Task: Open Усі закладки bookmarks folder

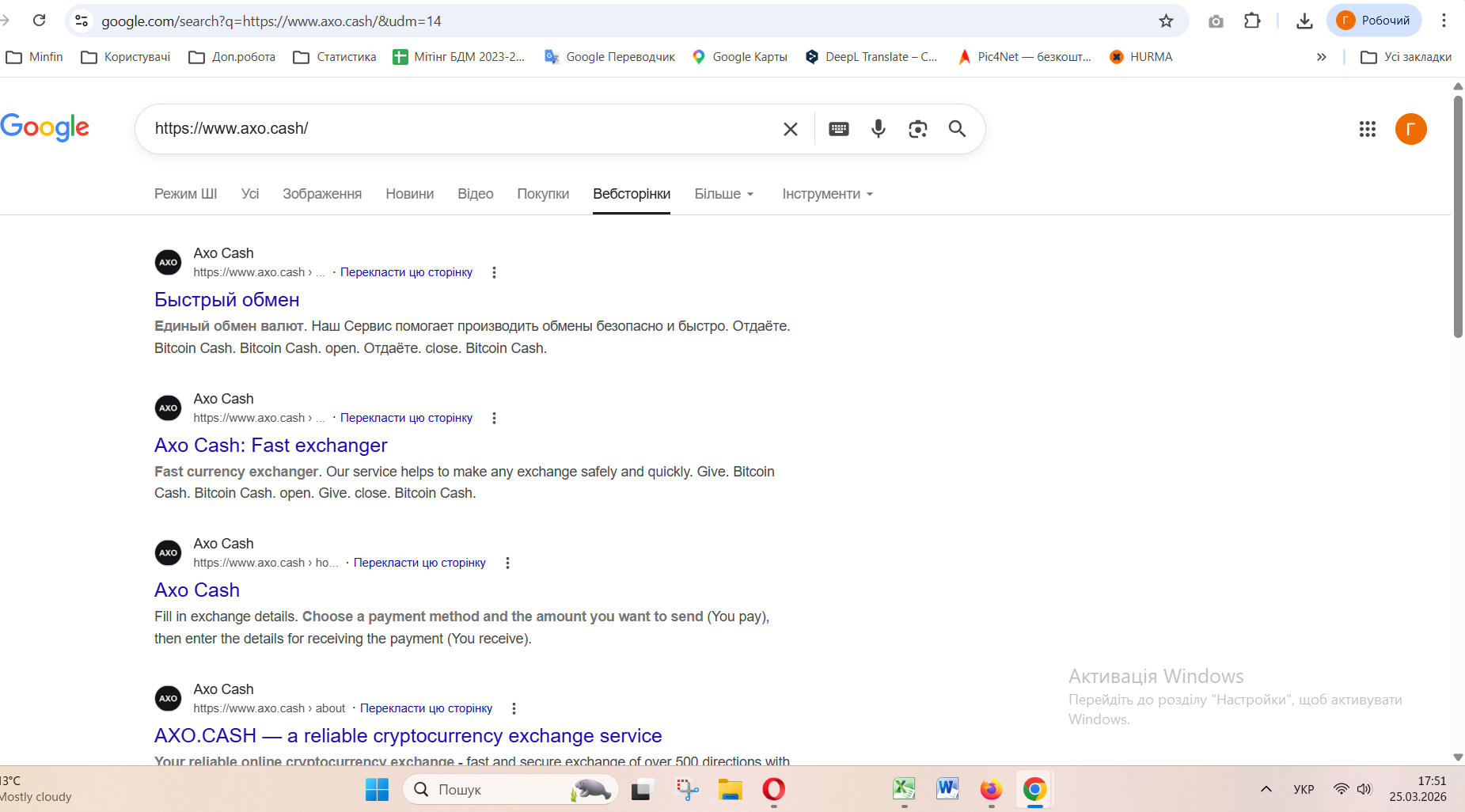Action: pos(1406,57)
